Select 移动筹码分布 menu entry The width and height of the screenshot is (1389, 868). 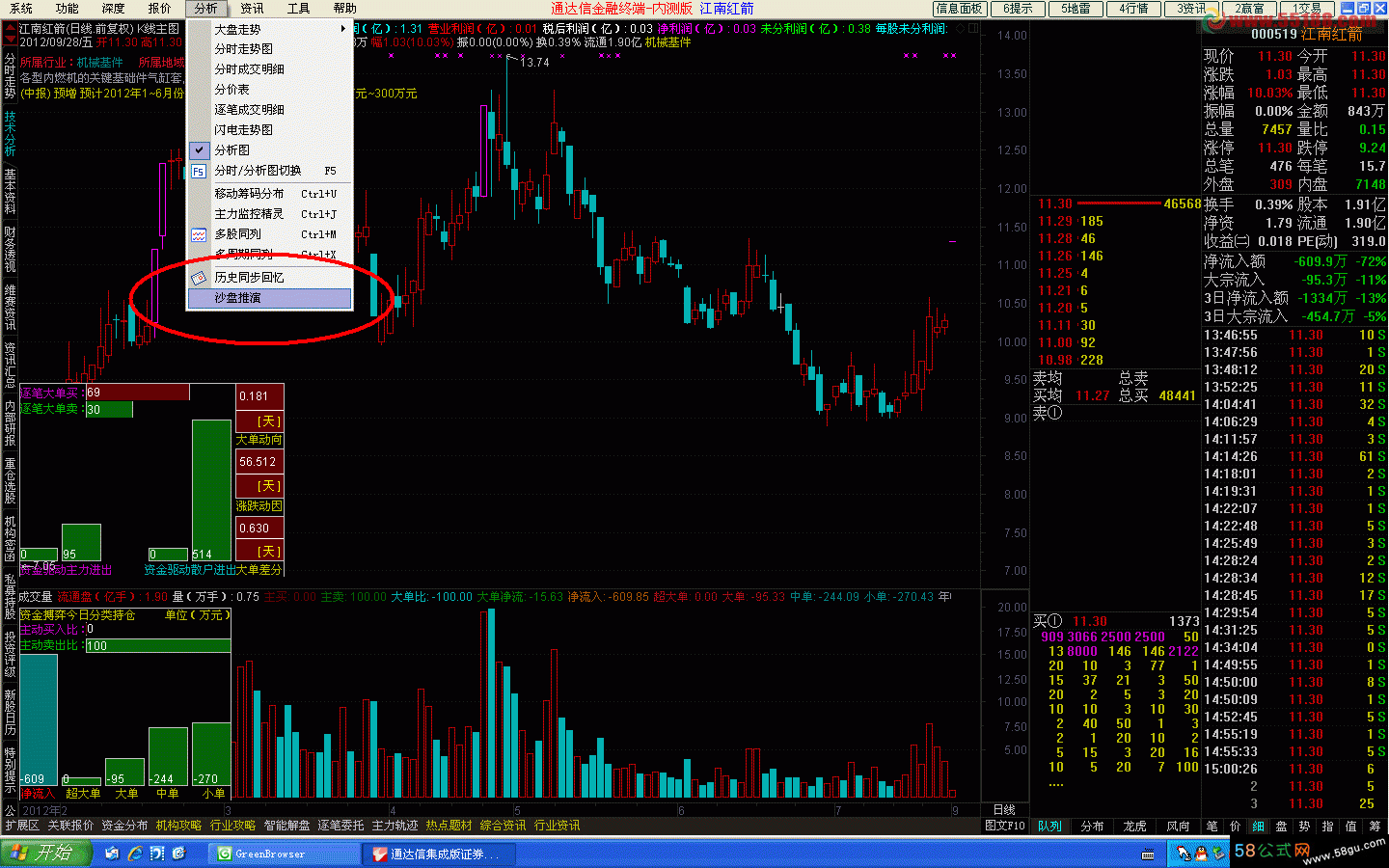[270, 194]
